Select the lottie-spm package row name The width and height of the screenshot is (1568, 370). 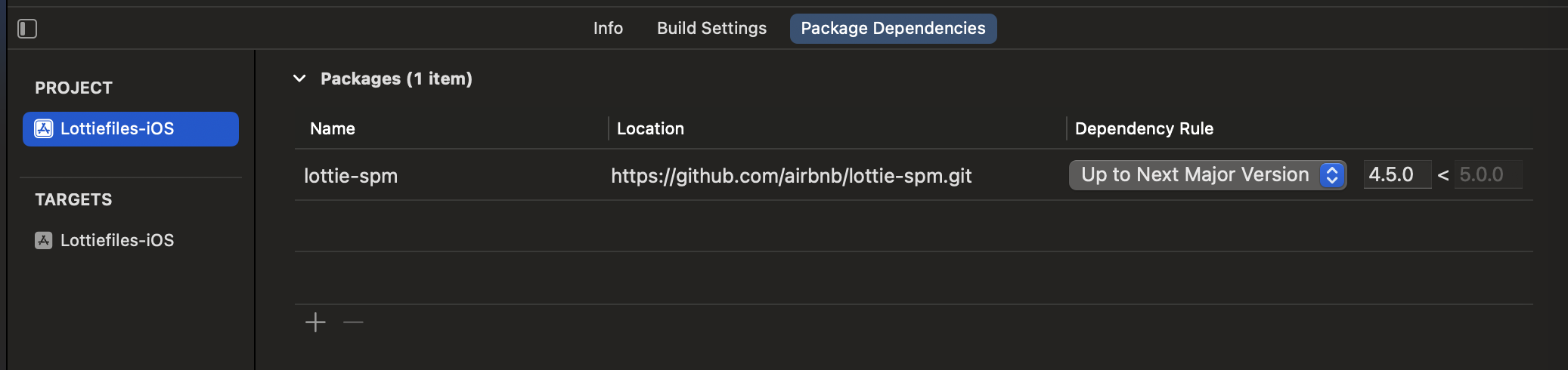[351, 176]
